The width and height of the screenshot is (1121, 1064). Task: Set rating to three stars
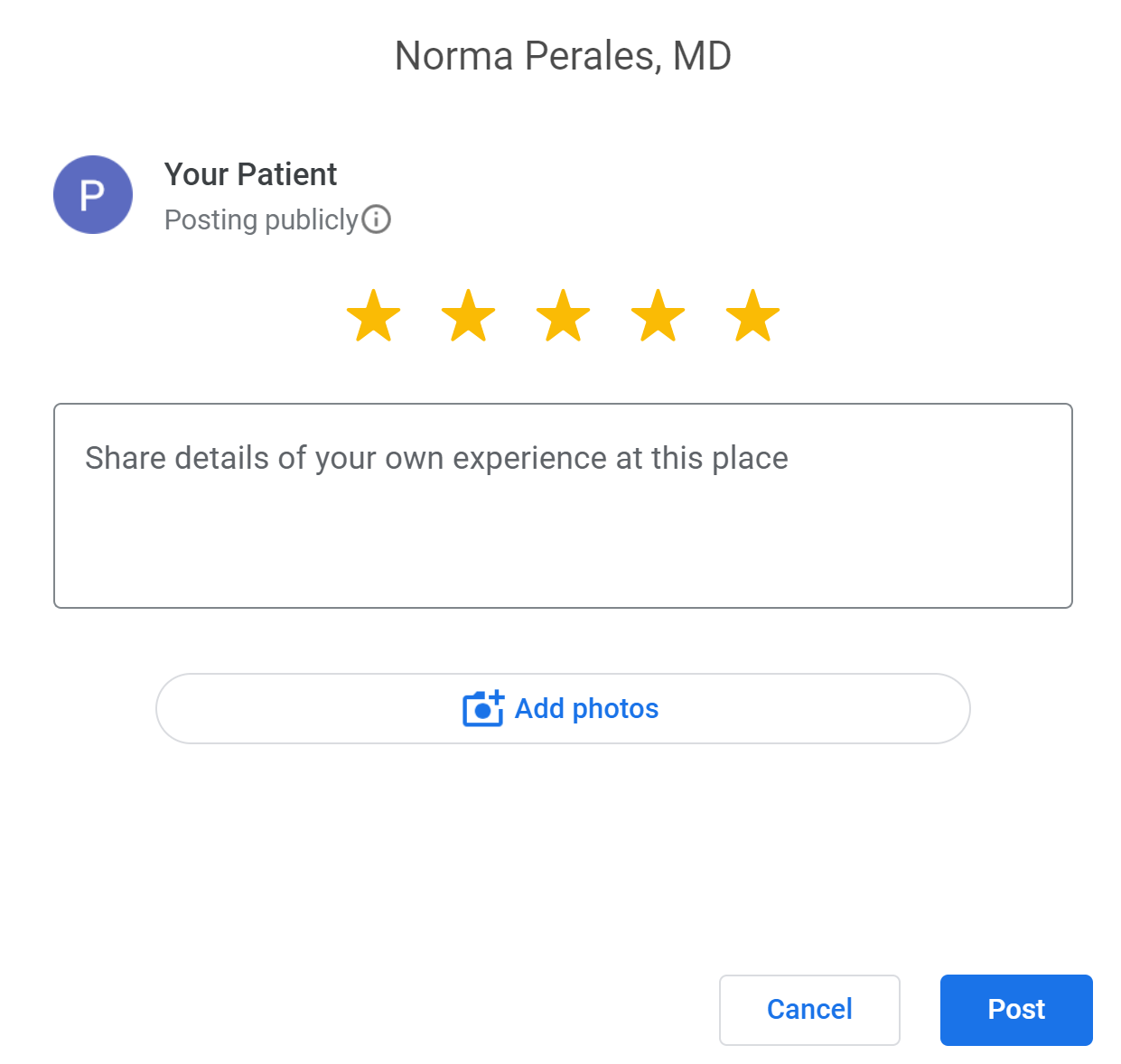click(564, 316)
